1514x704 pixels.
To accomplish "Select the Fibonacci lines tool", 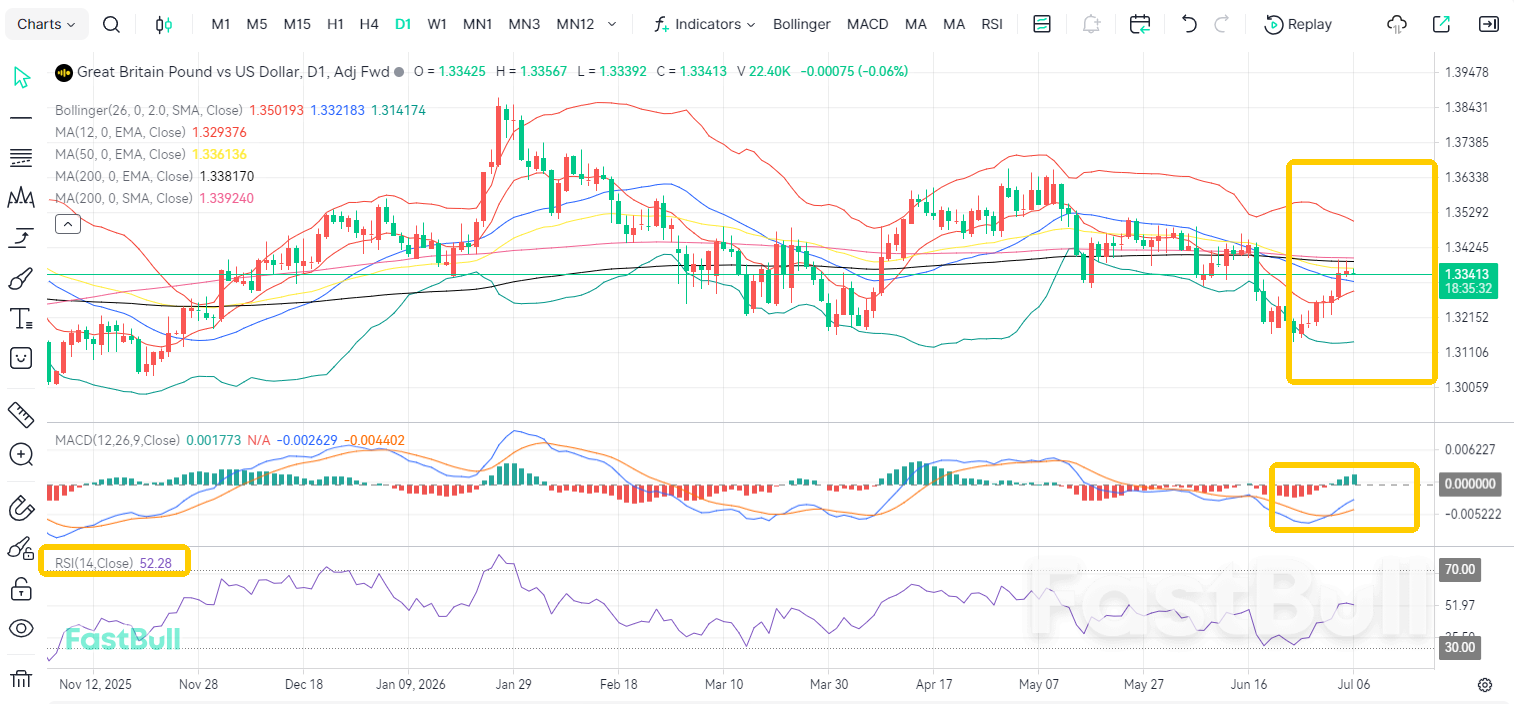I will [21, 158].
